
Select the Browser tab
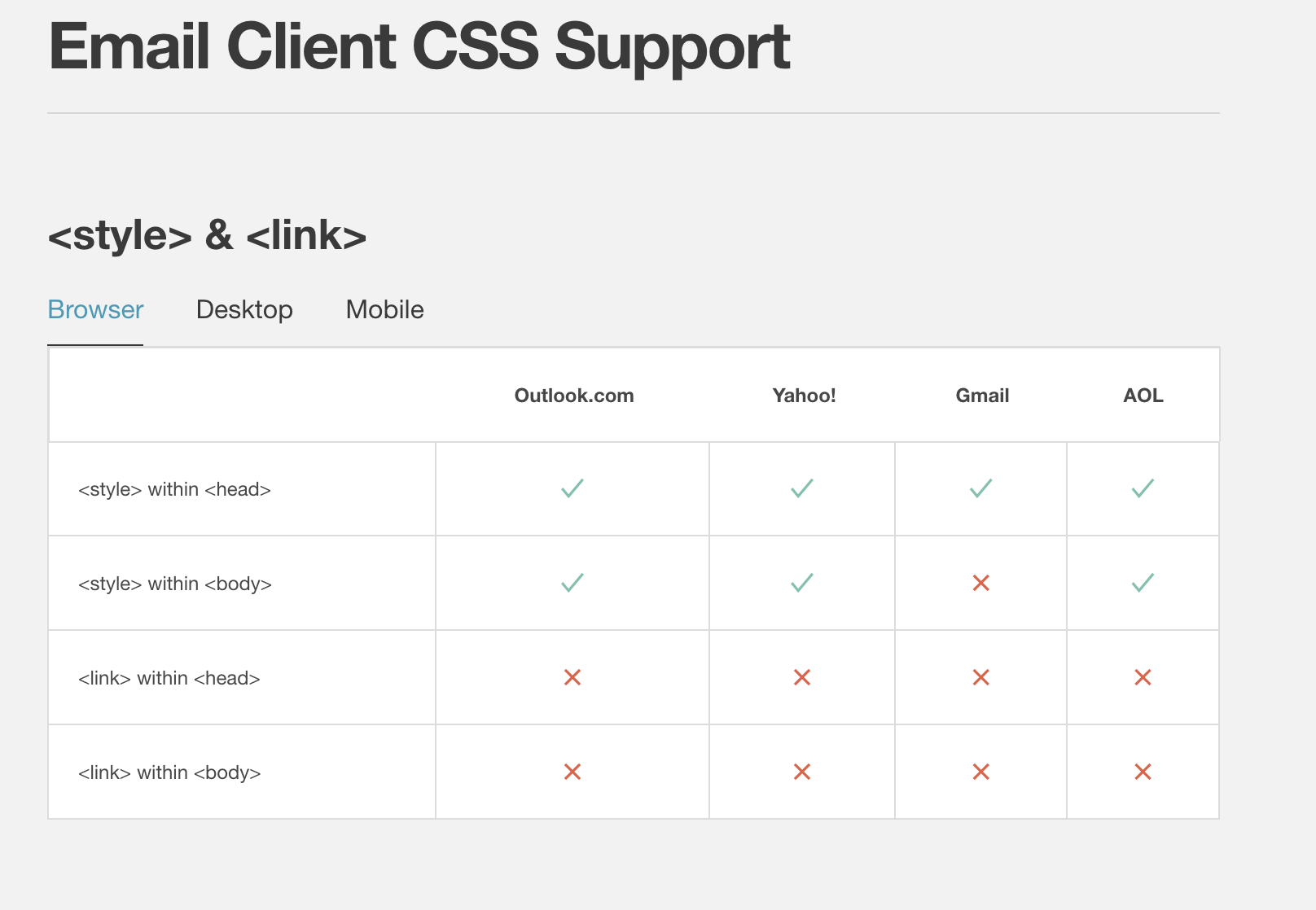95,310
